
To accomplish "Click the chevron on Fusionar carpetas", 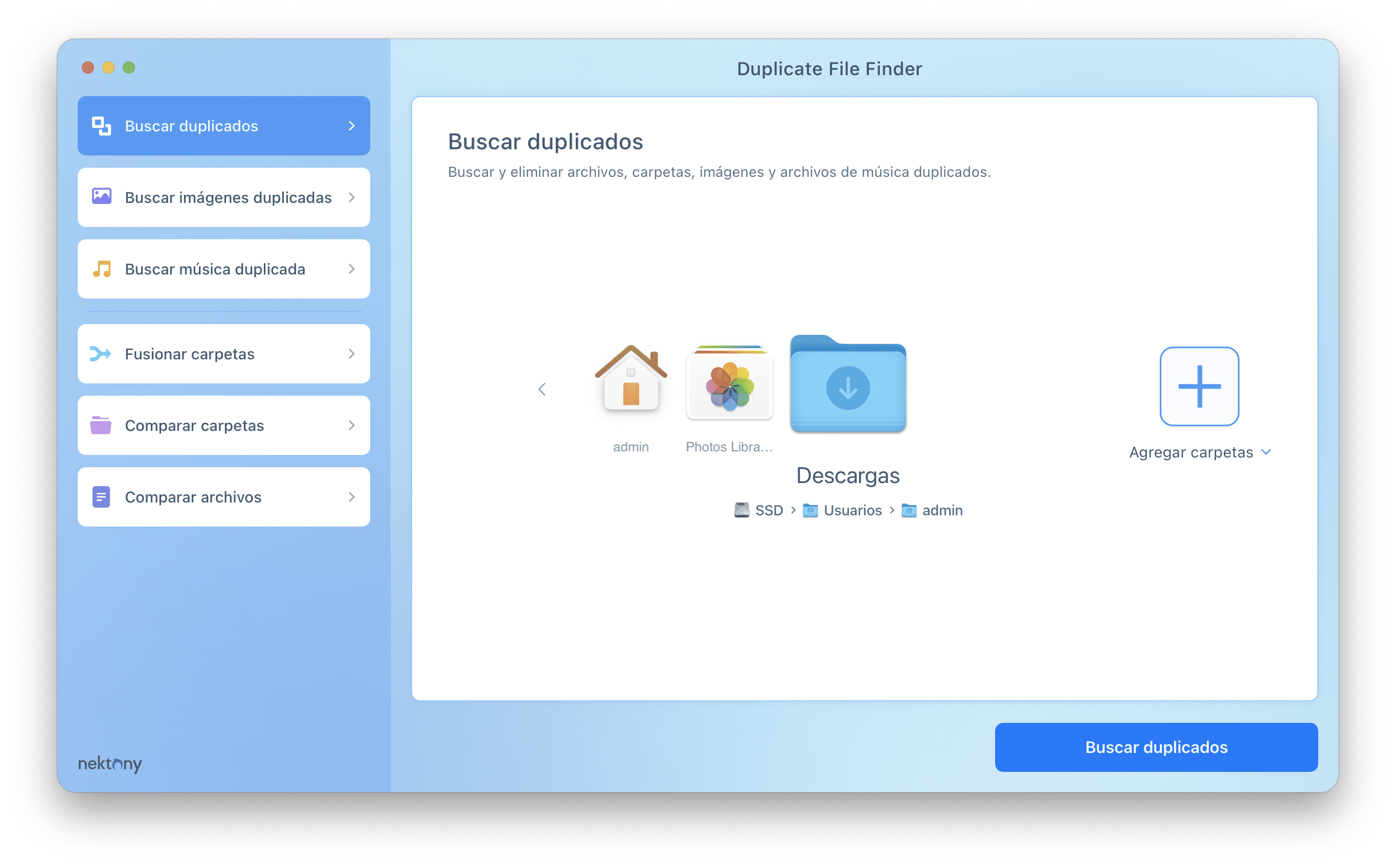I will 351,354.
